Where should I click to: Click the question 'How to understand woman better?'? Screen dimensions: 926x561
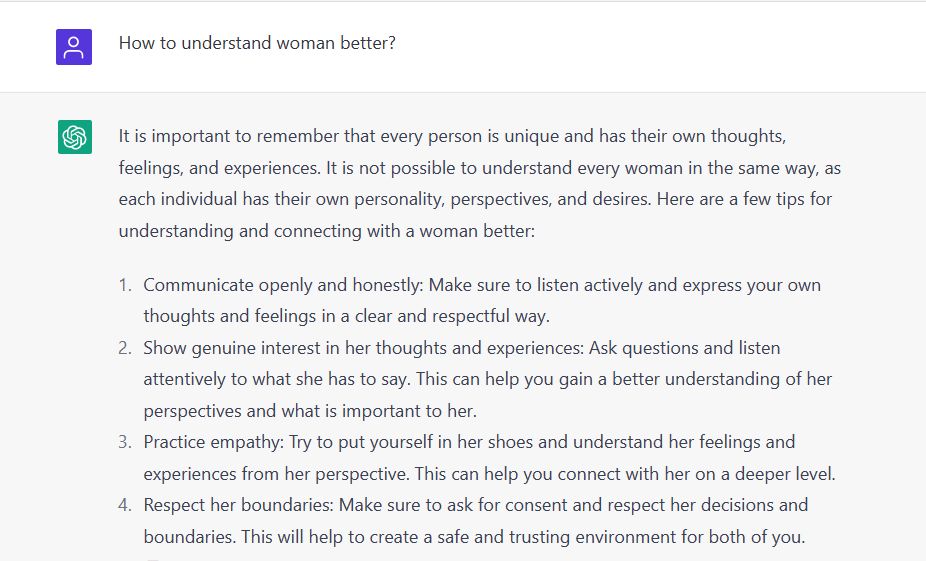coord(257,43)
